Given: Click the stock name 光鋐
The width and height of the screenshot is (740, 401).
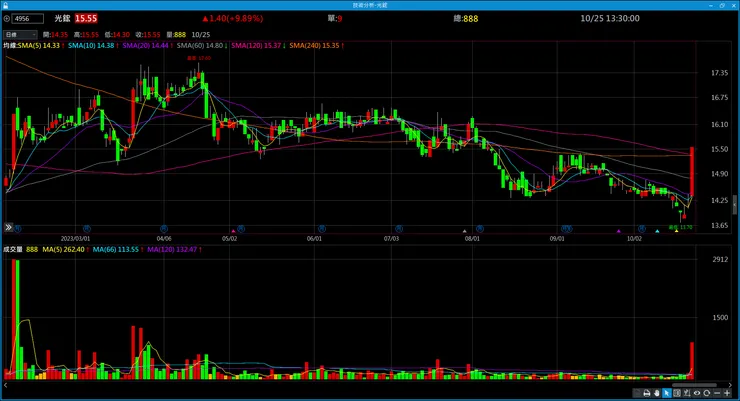Looking at the screenshot, I should (x=62, y=18).
